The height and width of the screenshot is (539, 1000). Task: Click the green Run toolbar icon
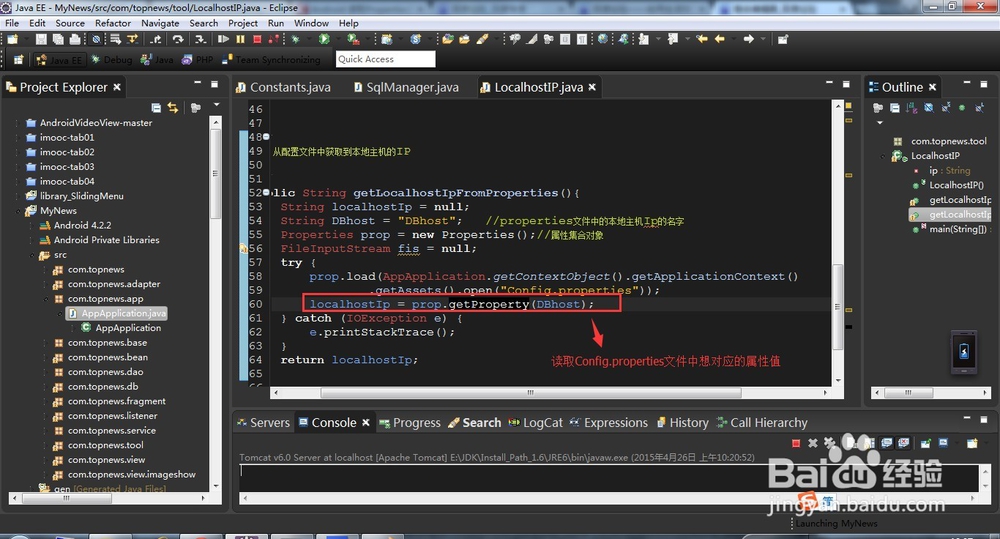point(324,40)
